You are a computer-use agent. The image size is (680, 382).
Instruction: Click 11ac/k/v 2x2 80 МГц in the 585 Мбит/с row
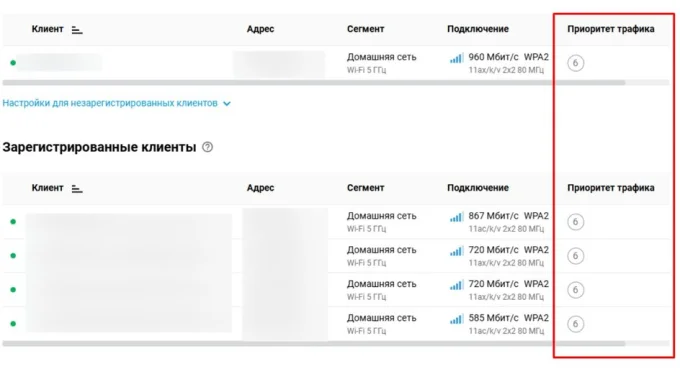click(x=506, y=331)
